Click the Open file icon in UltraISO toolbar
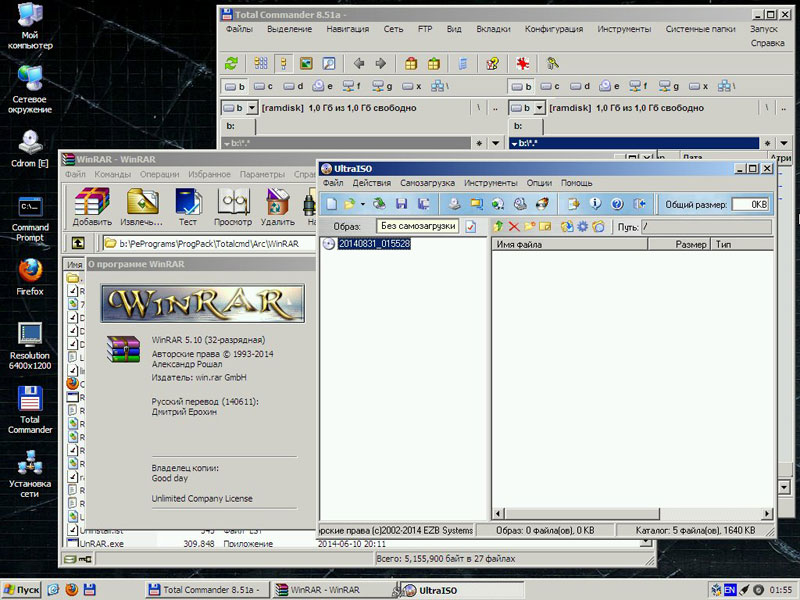Screen dimensions: 800x600 349,204
